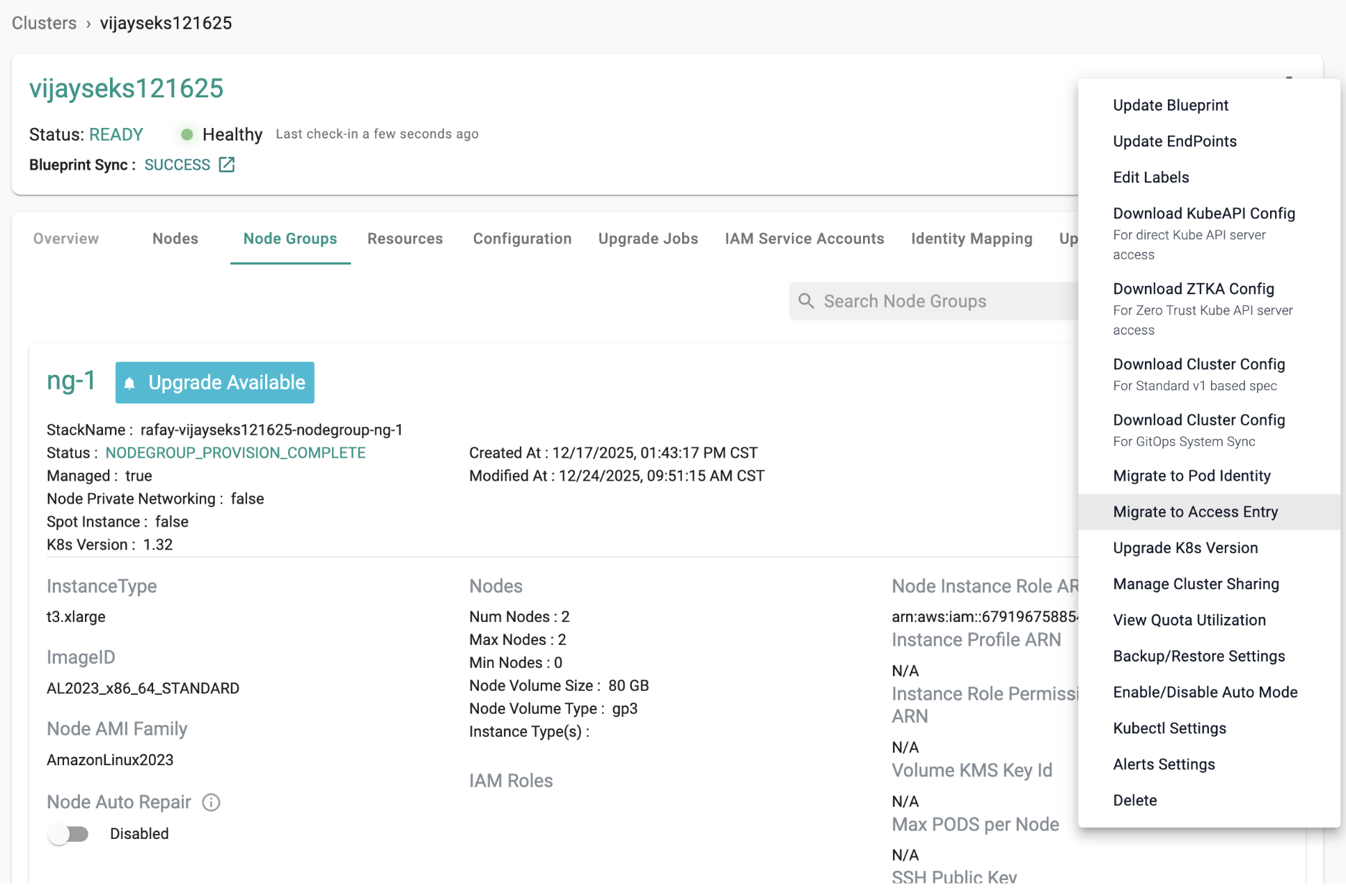Screen dimensions: 1346x896
Task: Click the green Healthy status dot
Action: (187, 134)
